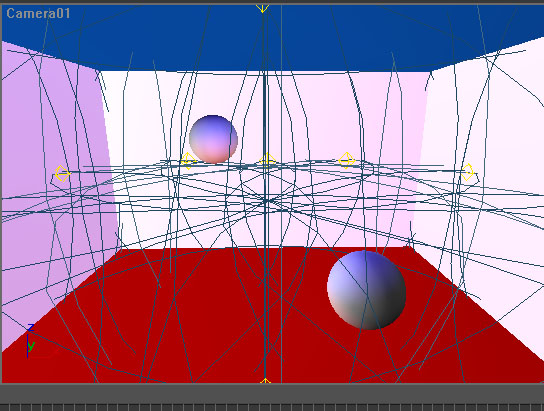Select the light gizmo beside the small sphere
This screenshot has width=544, height=411.
[x=188, y=161]
